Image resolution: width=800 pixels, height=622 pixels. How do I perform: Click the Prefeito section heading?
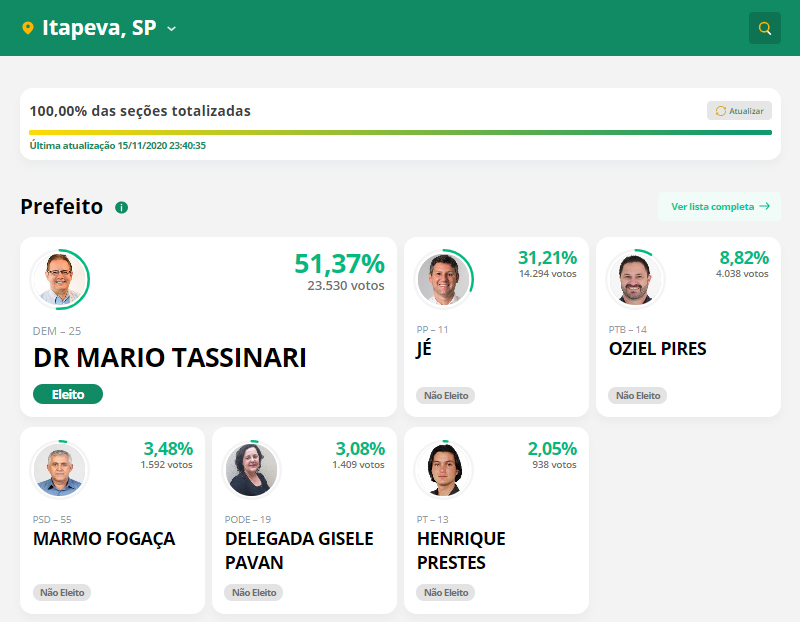tap(62, 207)
